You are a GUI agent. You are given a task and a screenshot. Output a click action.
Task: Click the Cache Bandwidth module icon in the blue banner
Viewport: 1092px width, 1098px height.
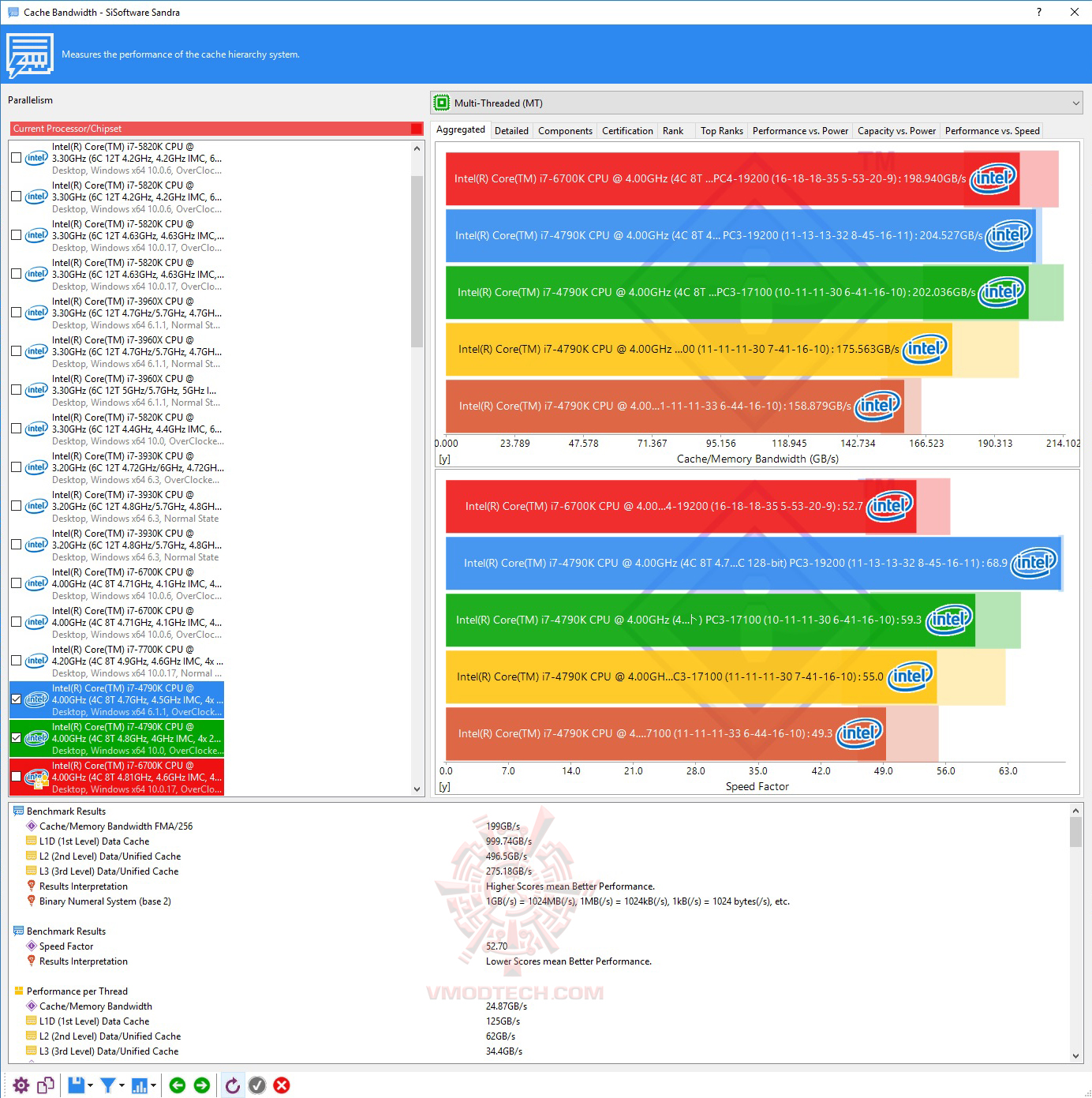point(30,54)
